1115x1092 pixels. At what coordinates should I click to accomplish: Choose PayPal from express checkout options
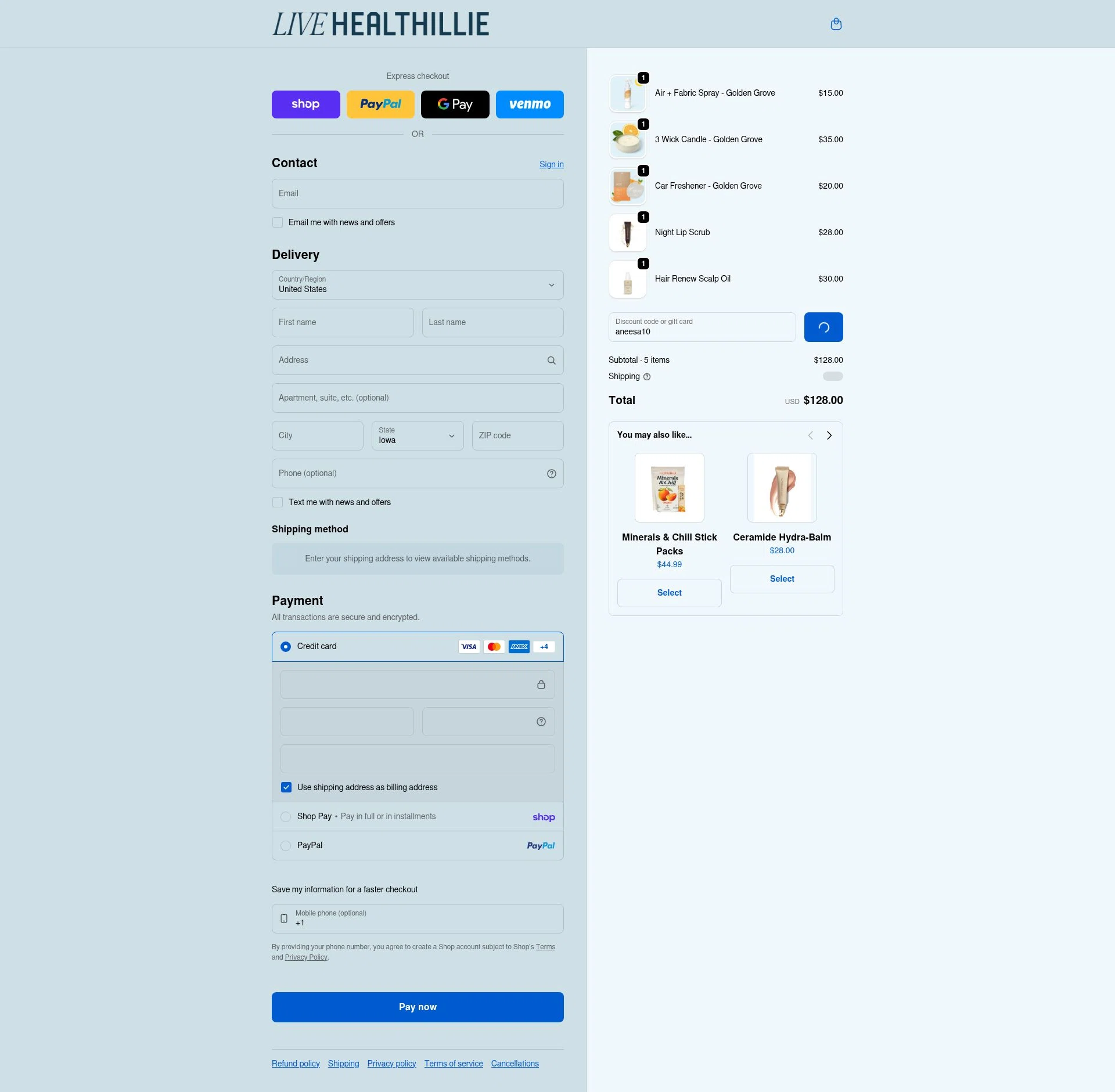tap(380, 104)
